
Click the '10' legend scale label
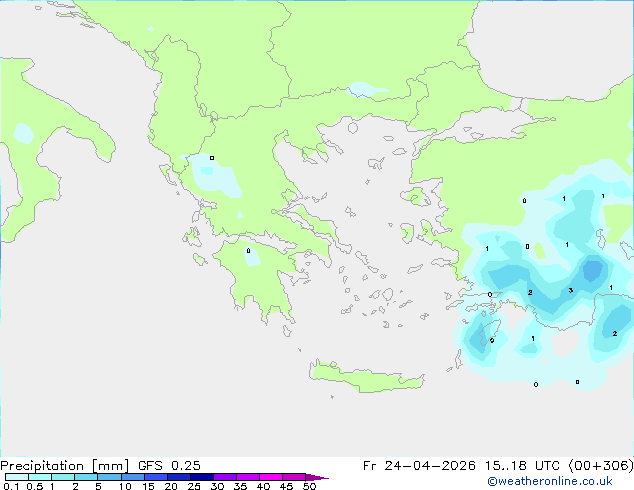tap(125, 486)
